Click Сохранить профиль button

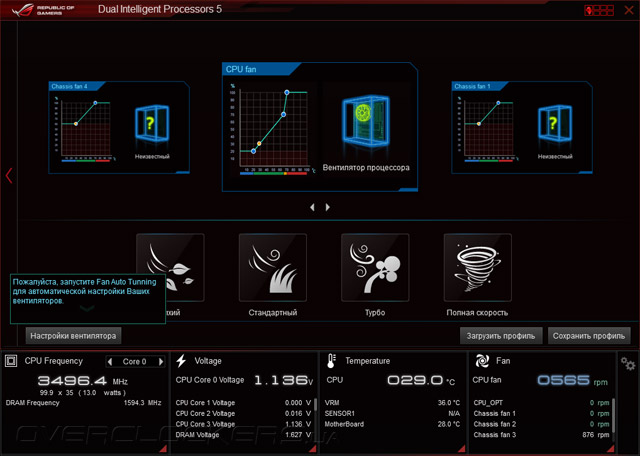[589, 336]
